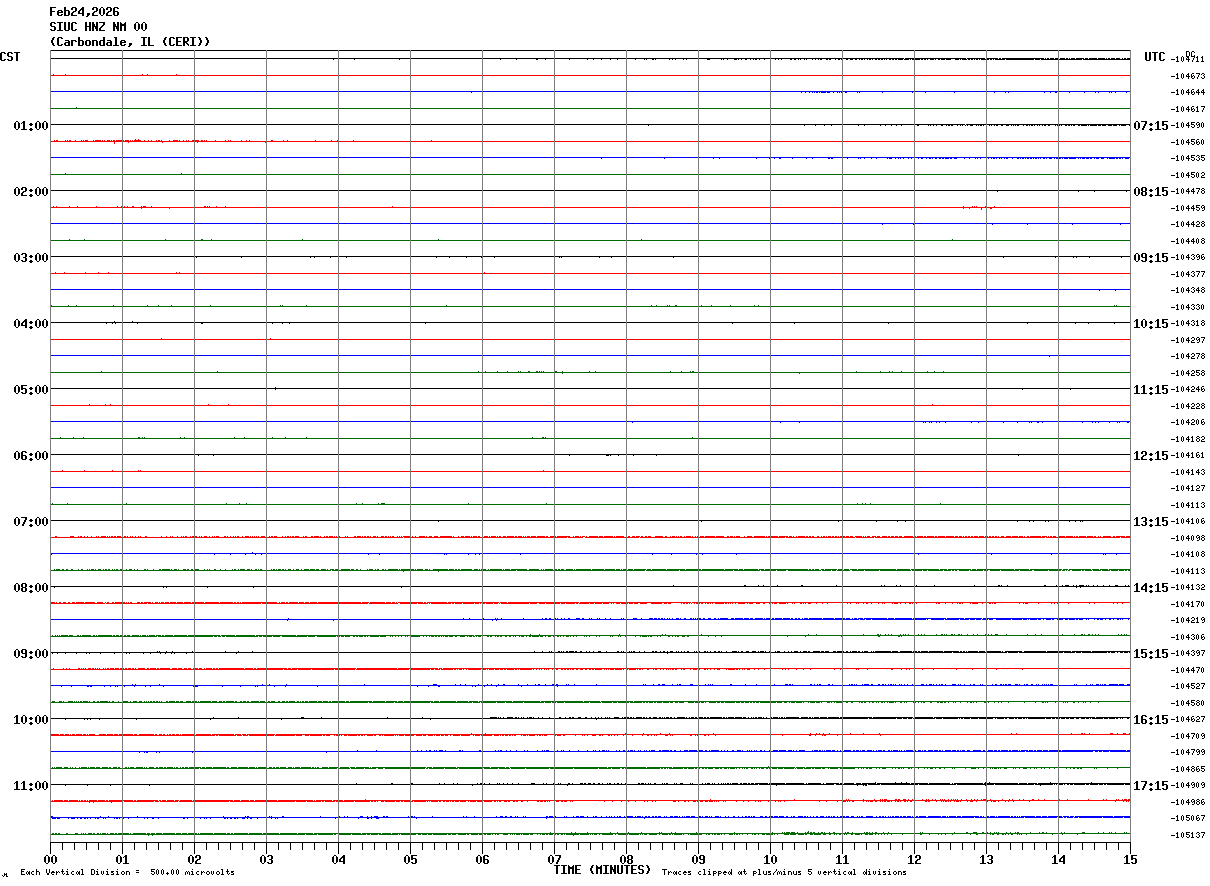Click the 13:15 UTC time label
The width and height of the screenshot is (1210, 886).
(x=1150, y=522)
